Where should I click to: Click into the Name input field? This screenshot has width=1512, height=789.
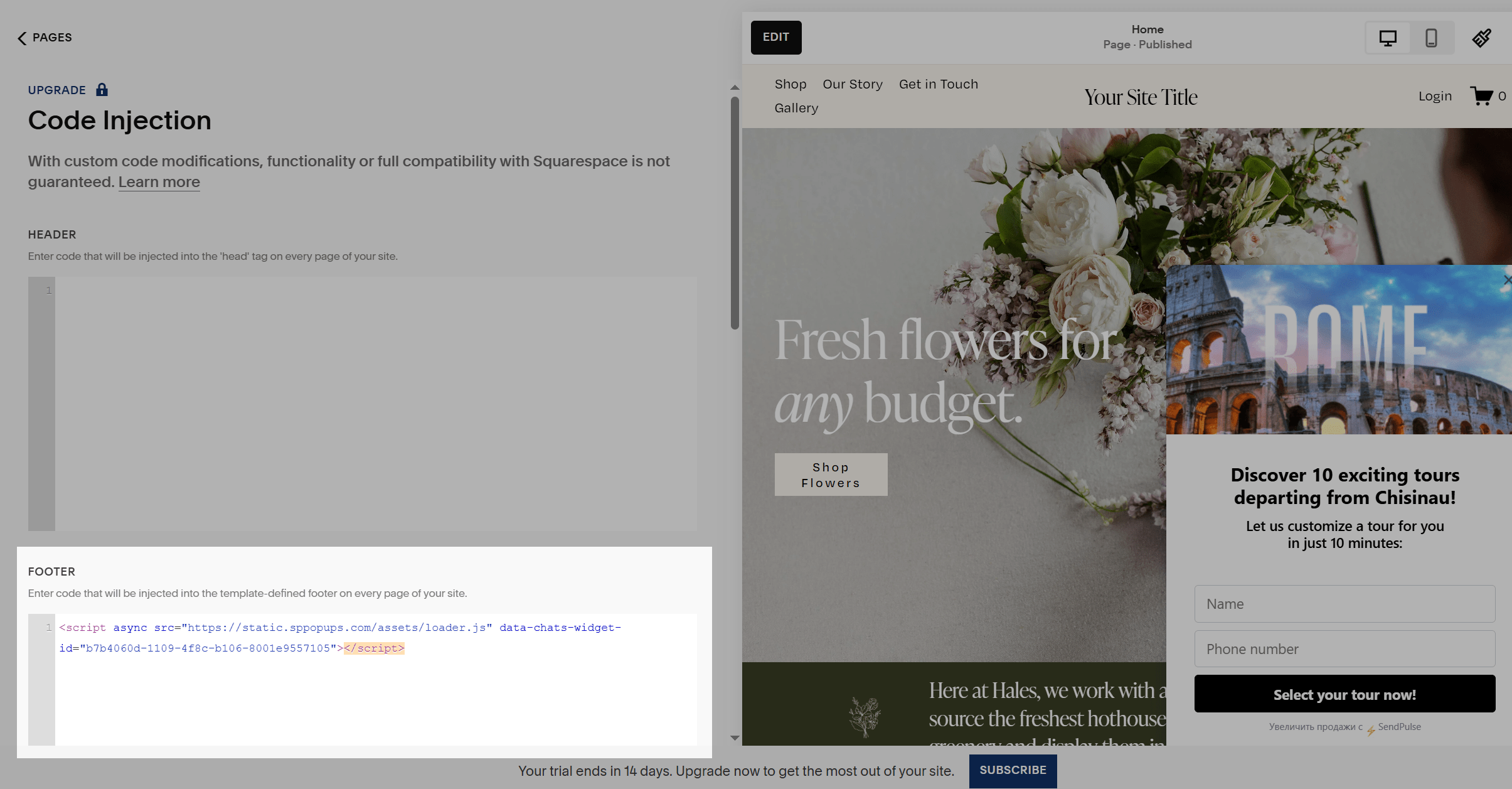[1344, 604]
